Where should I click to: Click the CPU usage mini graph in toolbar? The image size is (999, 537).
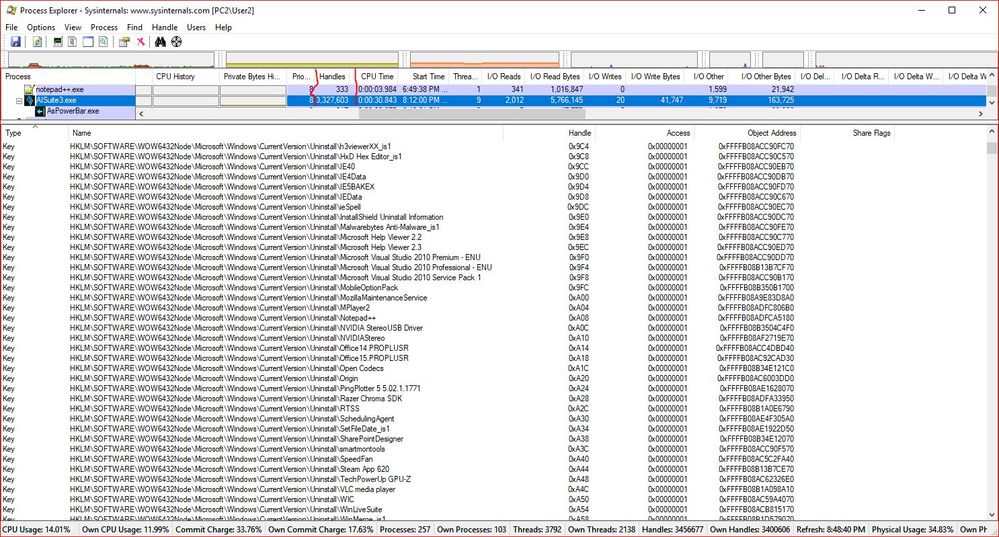[111, 60]
